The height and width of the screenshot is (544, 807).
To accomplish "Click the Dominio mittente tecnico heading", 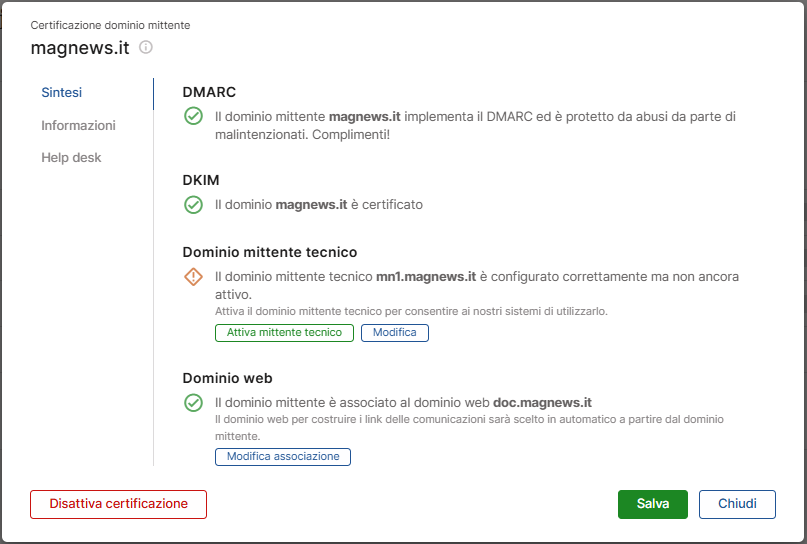I will (270, 252).
